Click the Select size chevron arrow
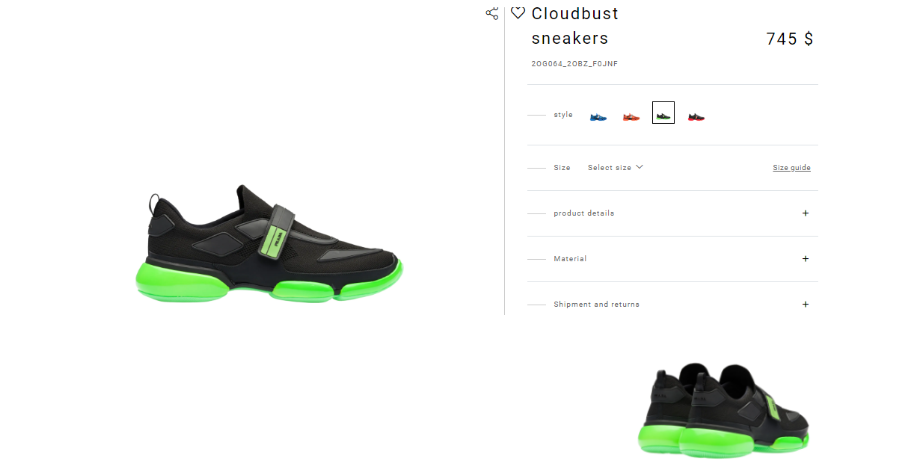 (640, 167)
